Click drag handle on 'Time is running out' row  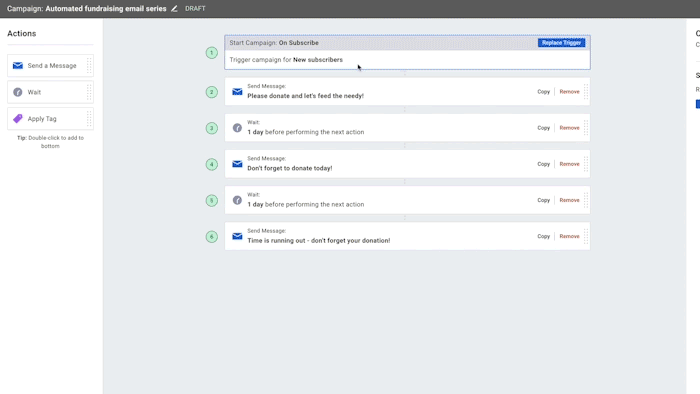(586, 236)
